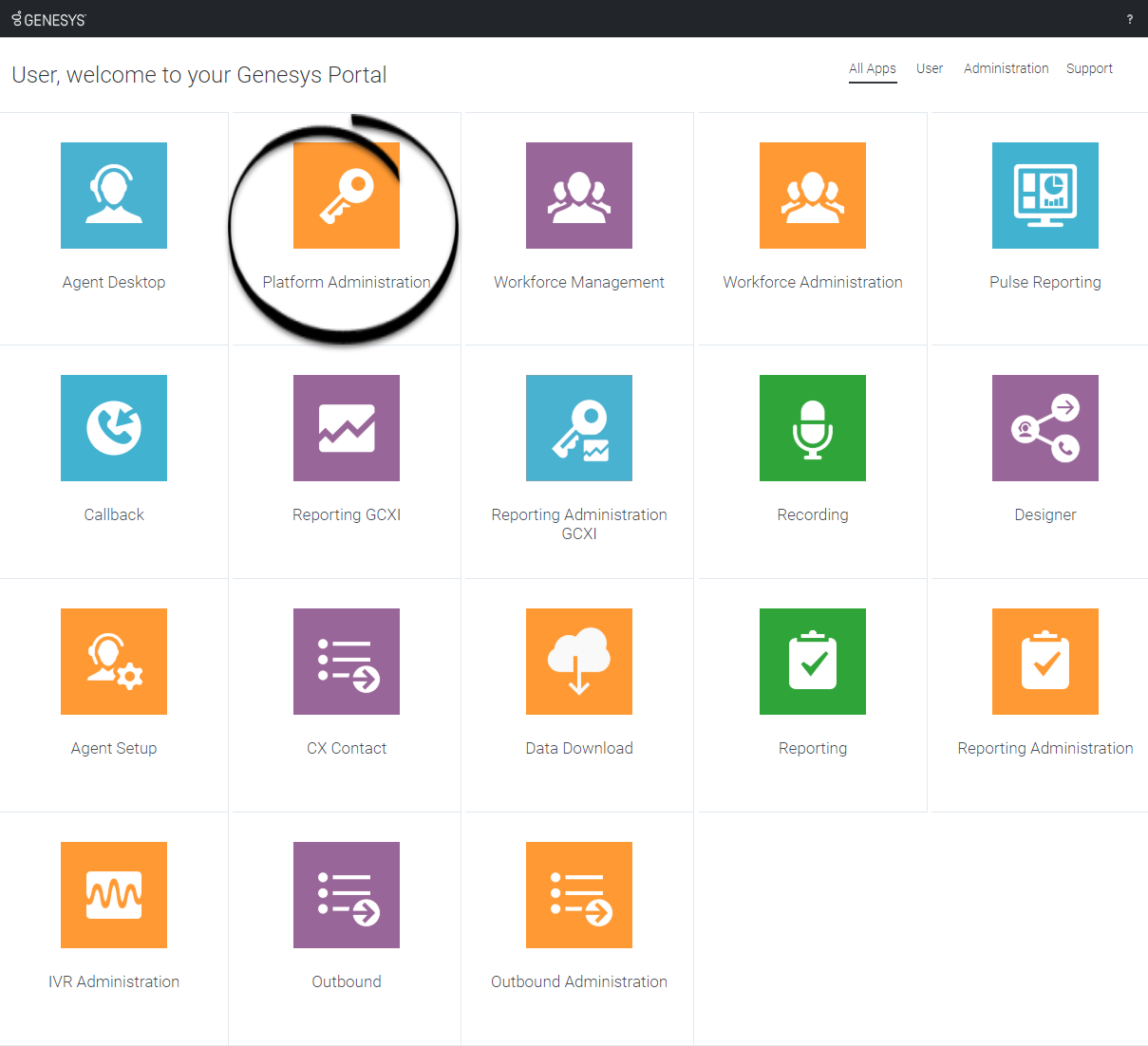Open the Callback phone icon

coord(114,428)
